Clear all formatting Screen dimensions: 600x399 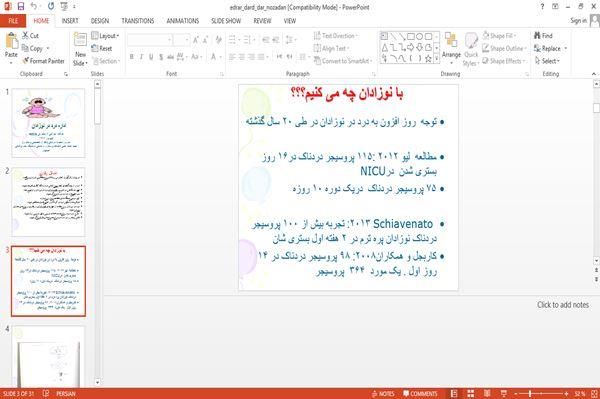pyautogui.click(x=218, y=39)
